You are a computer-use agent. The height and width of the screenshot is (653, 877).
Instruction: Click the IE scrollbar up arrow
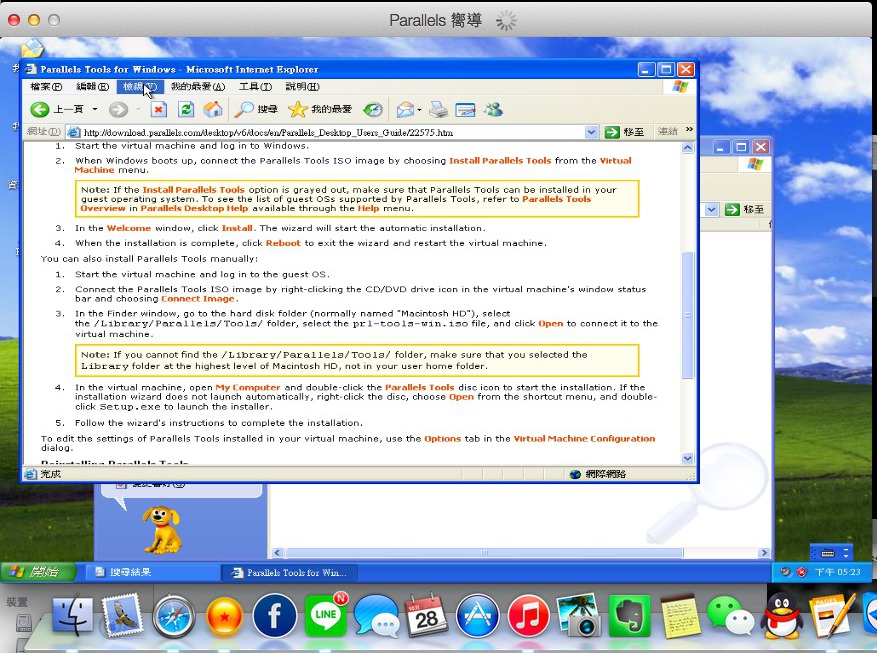click(688, 148)
